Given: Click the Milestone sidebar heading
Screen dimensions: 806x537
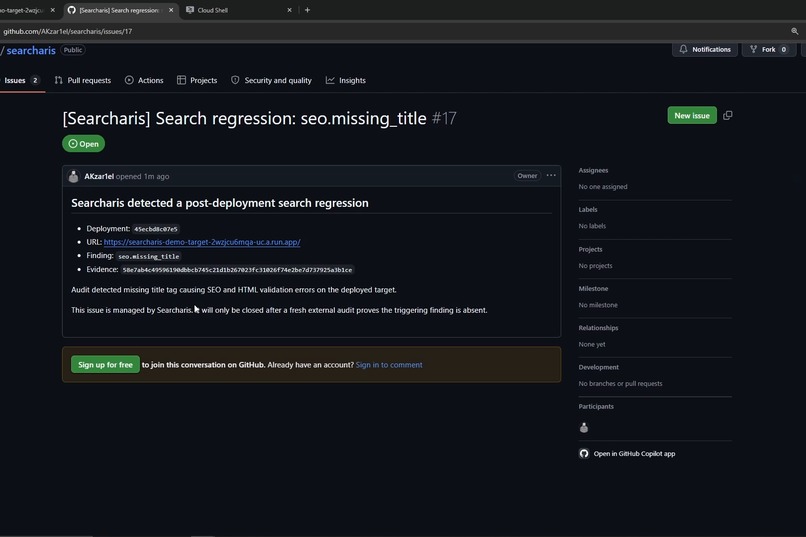Looking at the screenshot, I should [x=593, y=289].
